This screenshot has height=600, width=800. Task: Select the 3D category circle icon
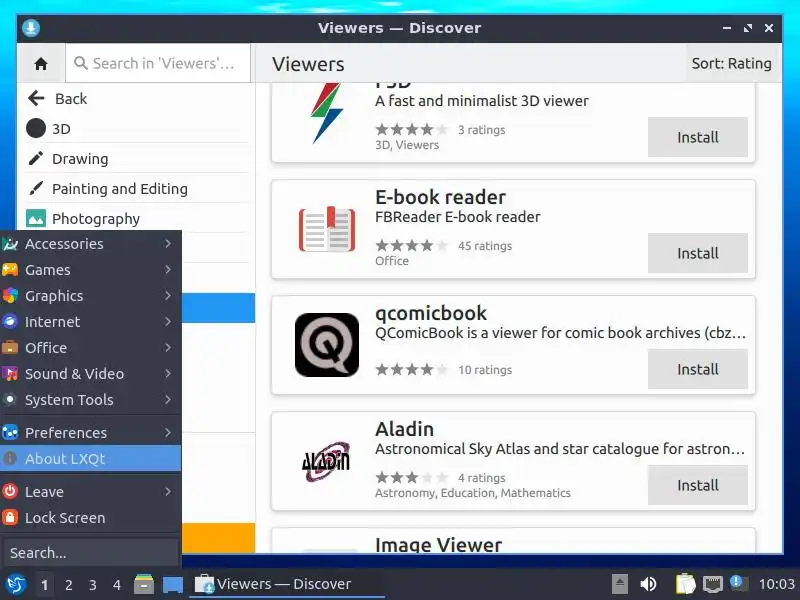[36, 129]
